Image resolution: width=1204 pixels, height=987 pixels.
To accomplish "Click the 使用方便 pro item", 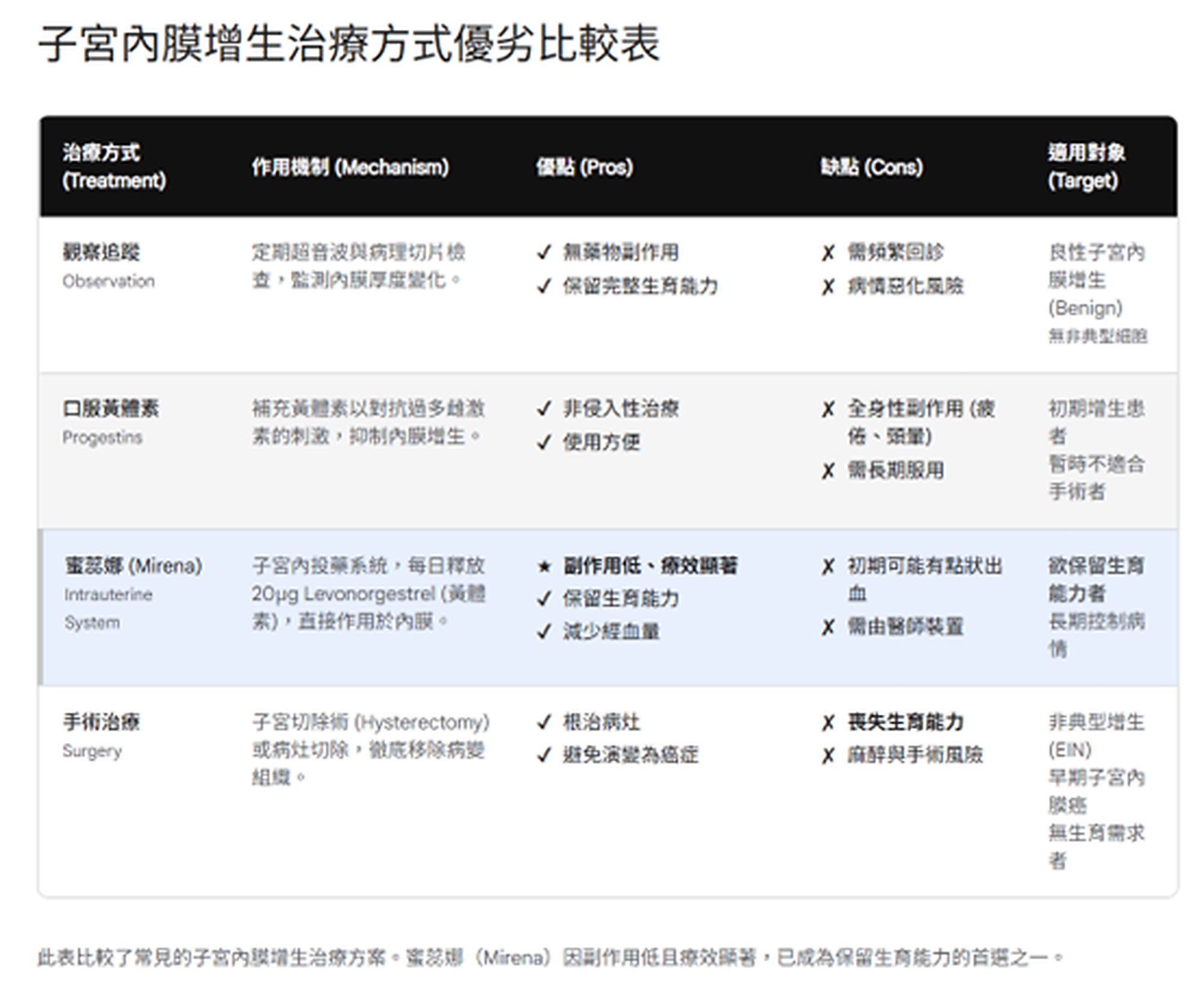I will tap(601, 442).
